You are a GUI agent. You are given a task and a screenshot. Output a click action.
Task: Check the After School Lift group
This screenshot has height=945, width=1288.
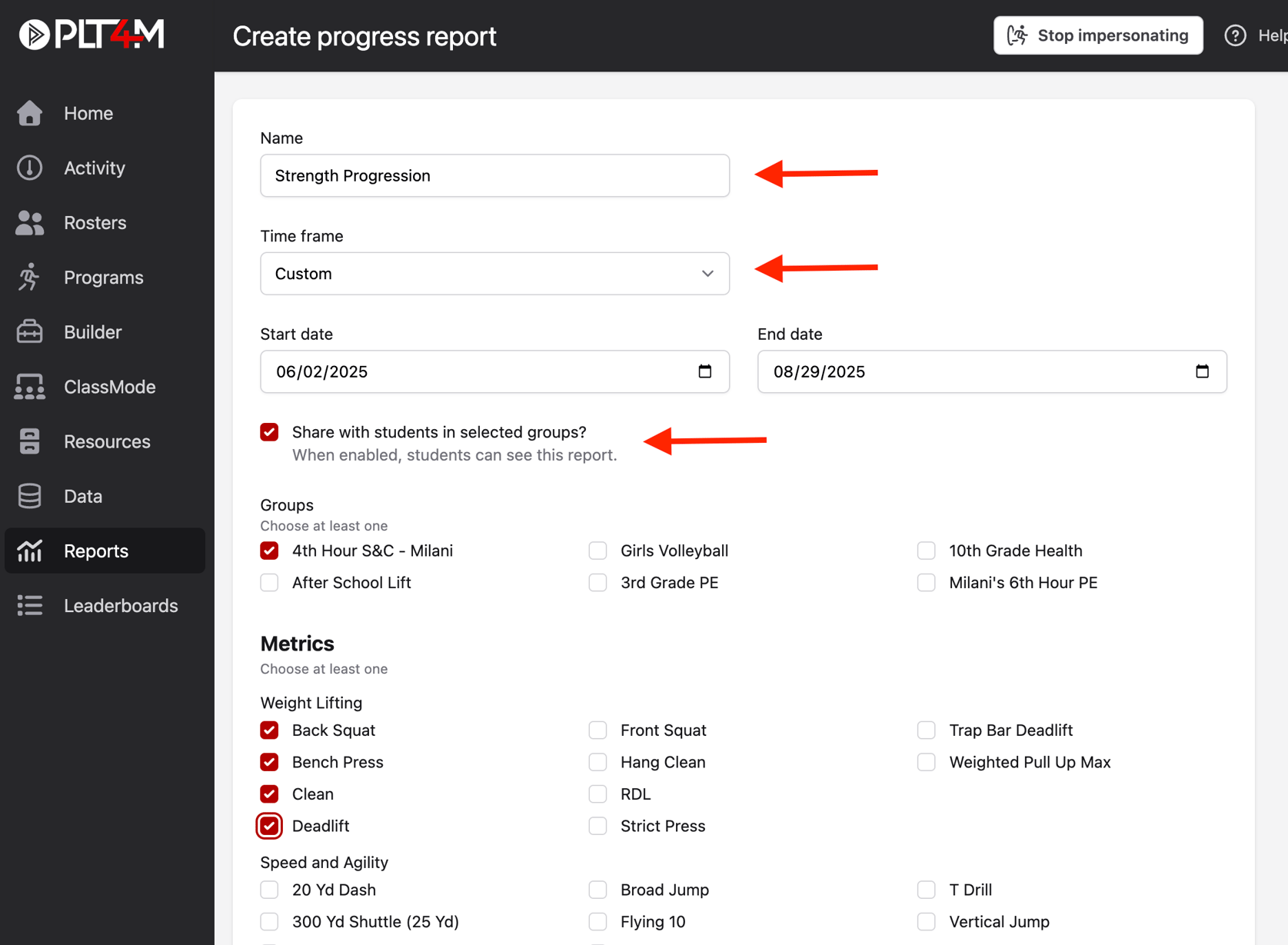tap(269, 582)
